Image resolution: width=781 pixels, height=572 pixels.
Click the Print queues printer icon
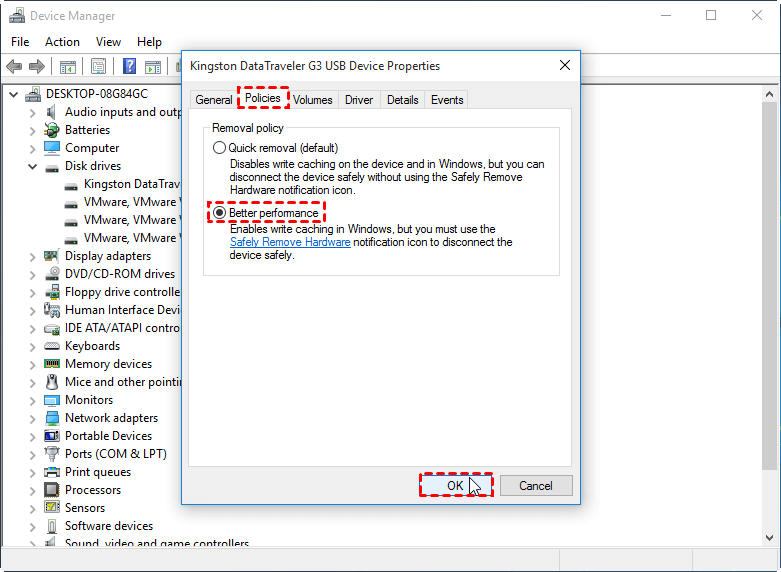click(x=52, y=472)
